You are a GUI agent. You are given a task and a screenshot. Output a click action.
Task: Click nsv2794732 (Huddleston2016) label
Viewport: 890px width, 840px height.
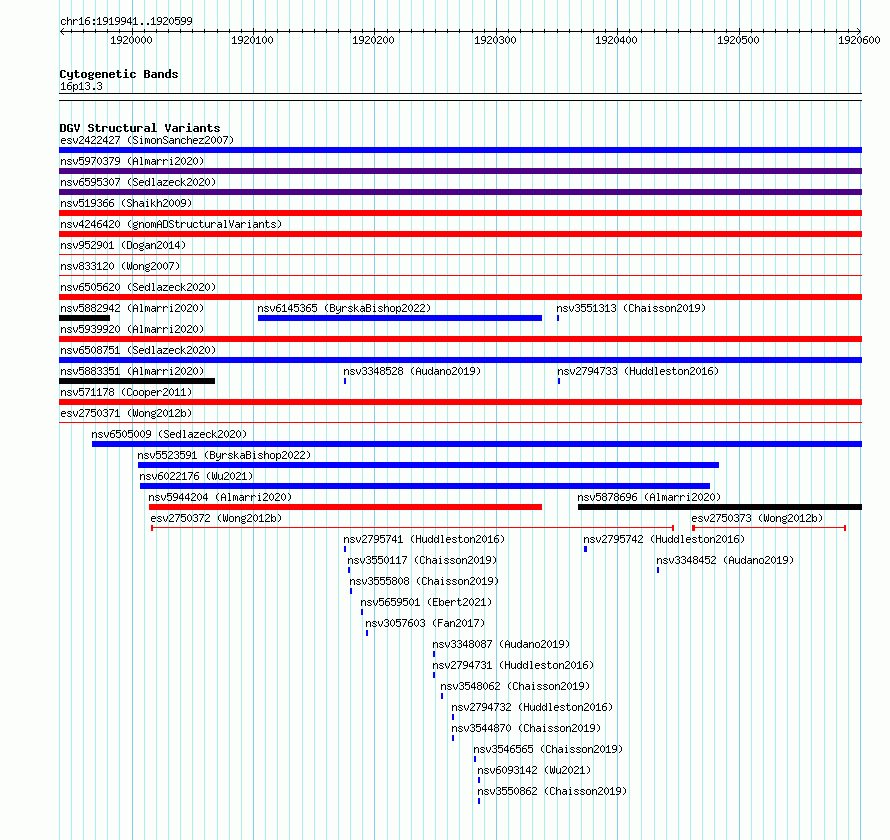coord(532,707)
